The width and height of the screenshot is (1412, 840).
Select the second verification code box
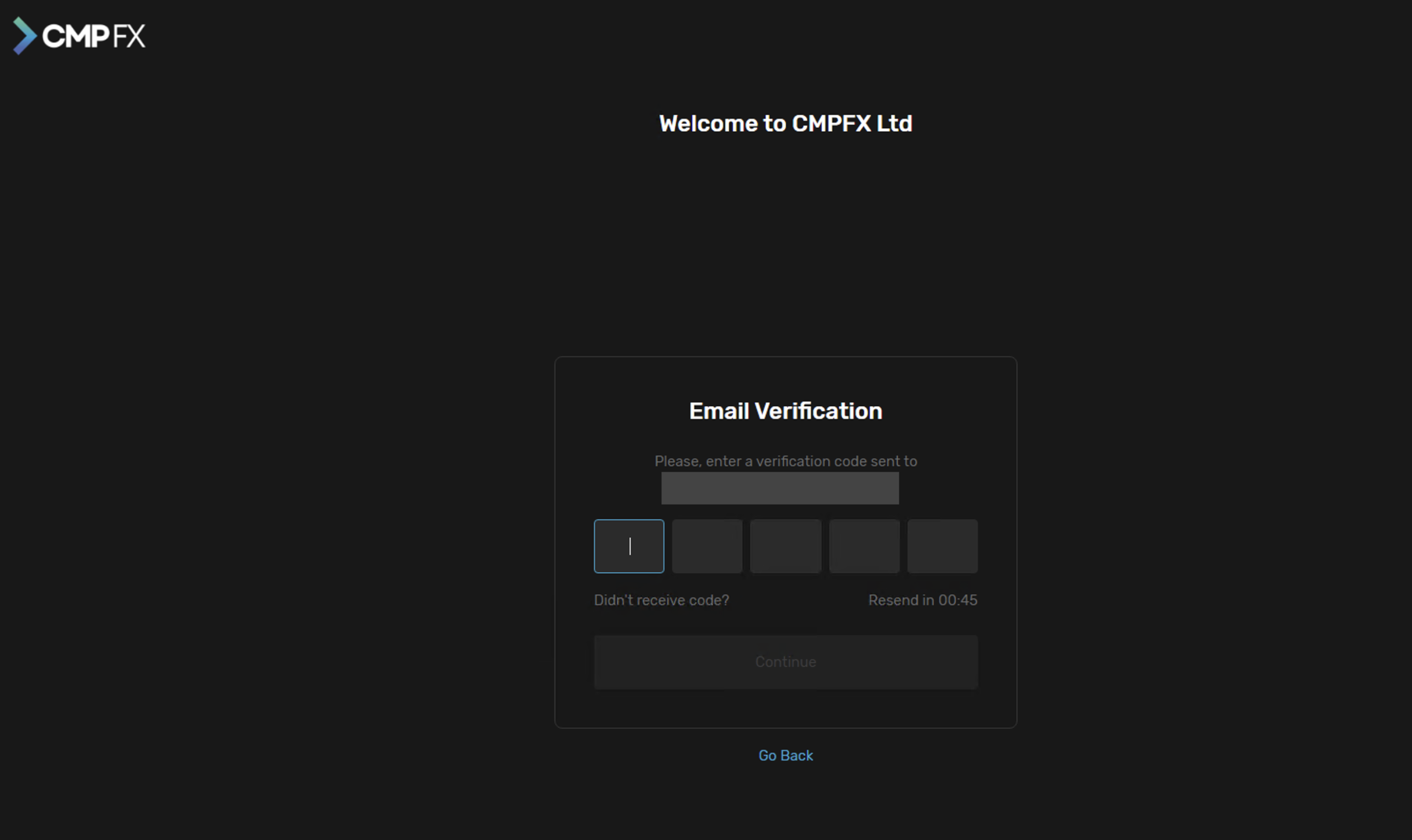click(x=707, y=546)
